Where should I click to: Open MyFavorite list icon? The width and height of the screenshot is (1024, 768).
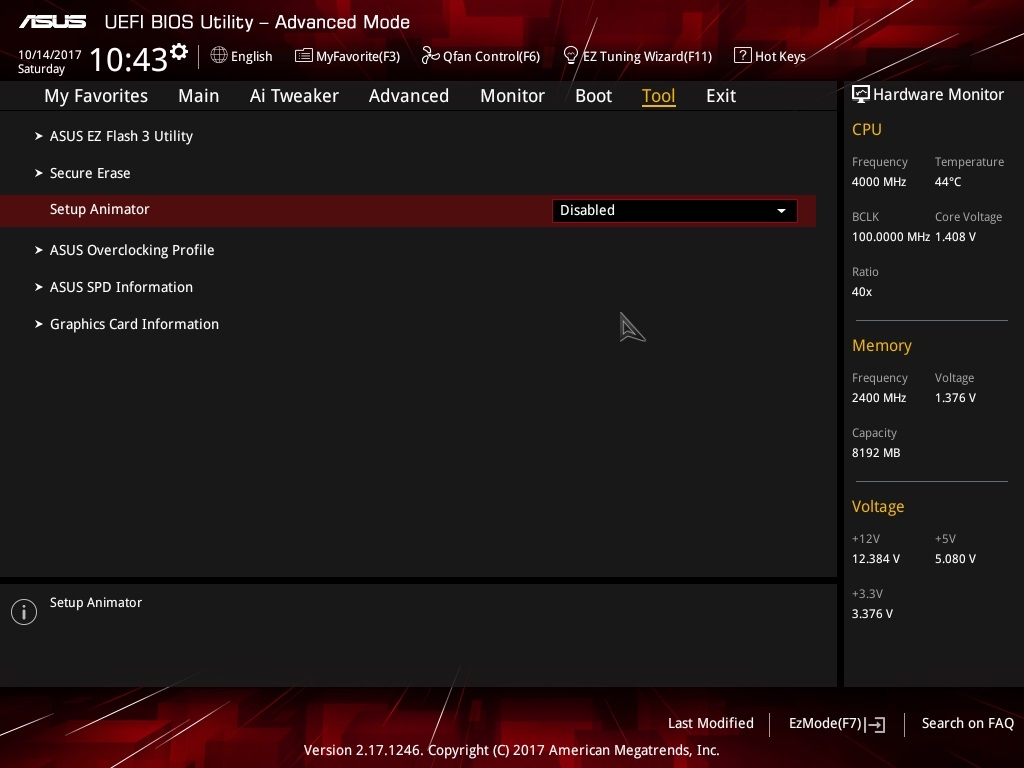[x=304, y=56]
